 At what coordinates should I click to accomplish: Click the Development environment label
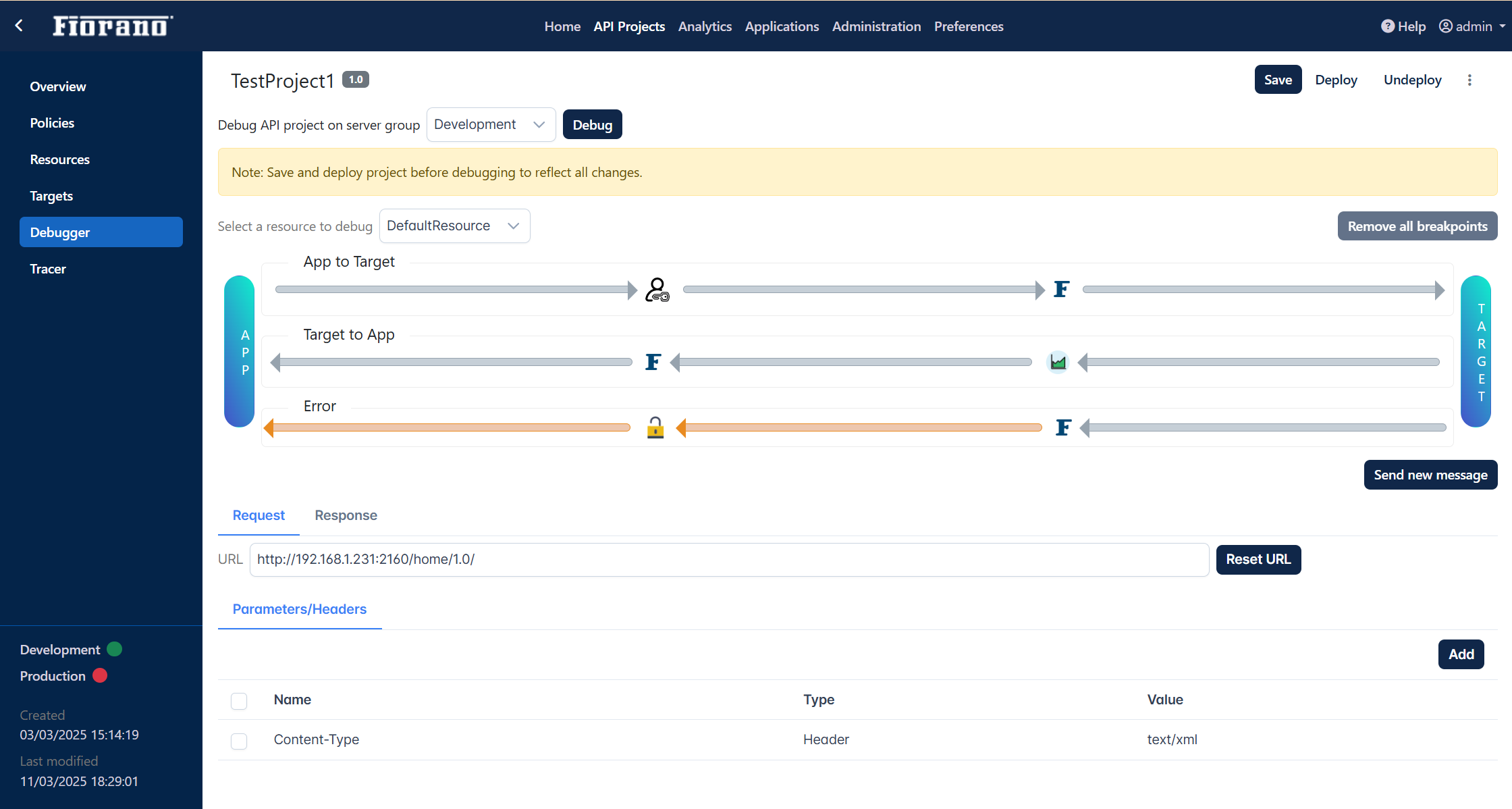[x=60, y=650]
